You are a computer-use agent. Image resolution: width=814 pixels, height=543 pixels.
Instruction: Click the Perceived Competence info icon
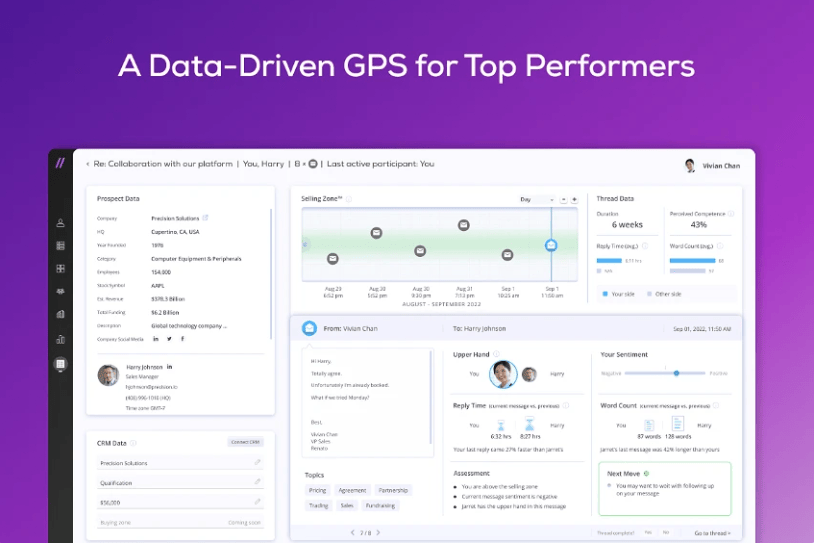pyautogui.click(x=731, y=214)
